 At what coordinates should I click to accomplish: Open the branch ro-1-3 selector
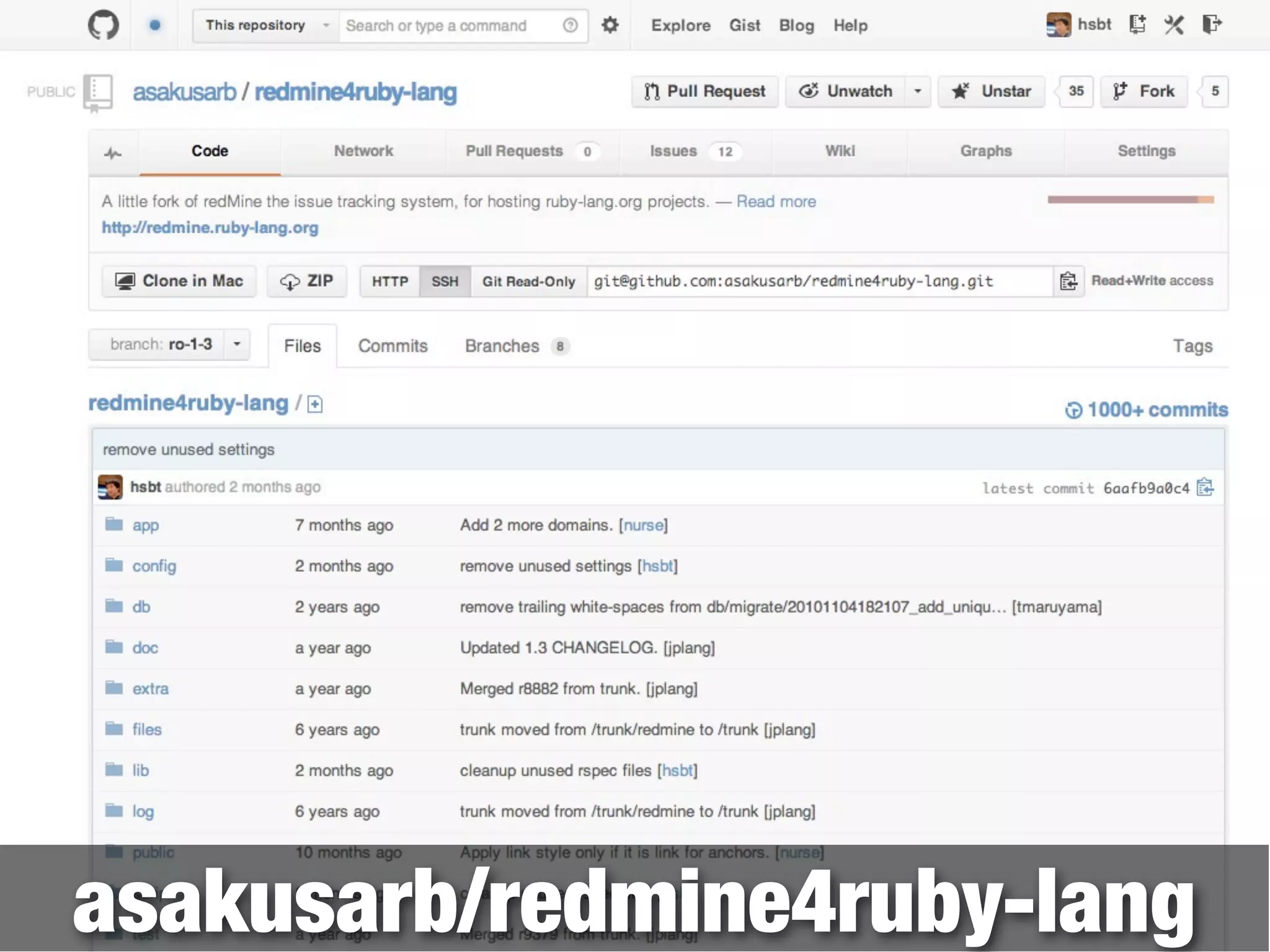click(169, 344)
